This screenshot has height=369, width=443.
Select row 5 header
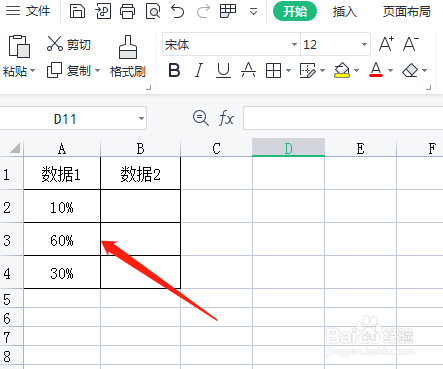11,299
